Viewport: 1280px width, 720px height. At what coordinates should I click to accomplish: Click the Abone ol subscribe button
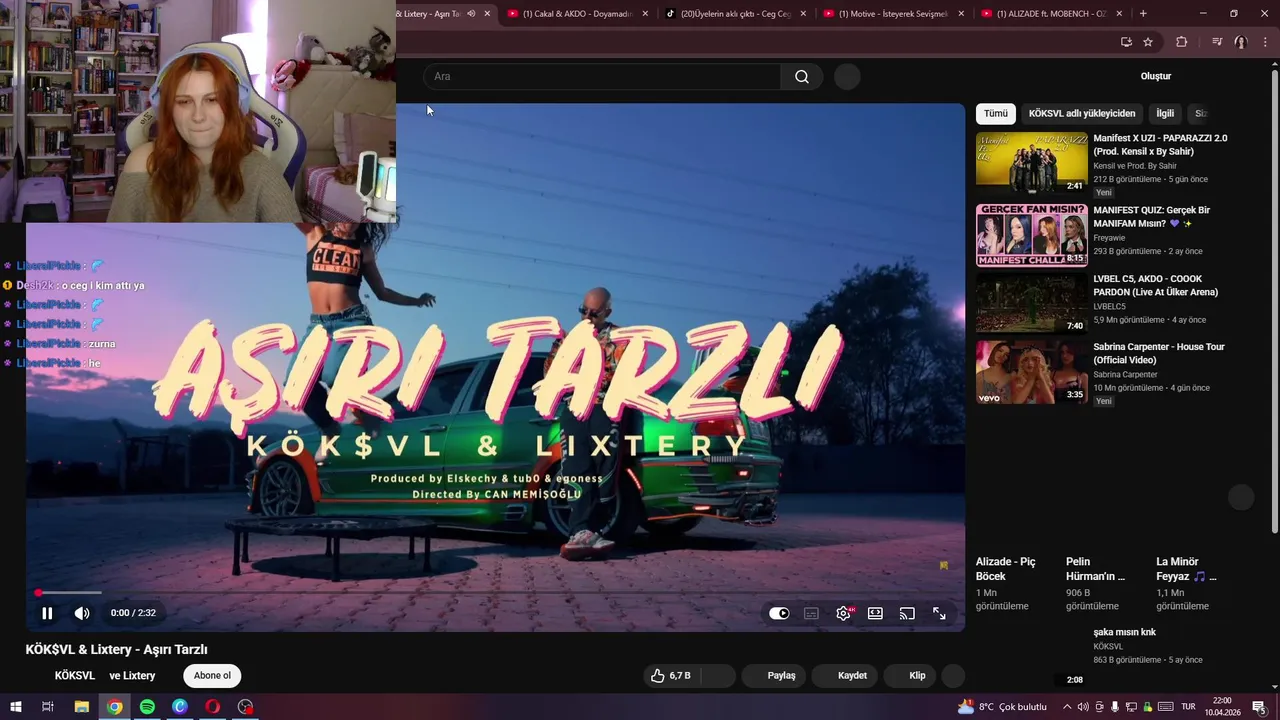coord(212,676)
